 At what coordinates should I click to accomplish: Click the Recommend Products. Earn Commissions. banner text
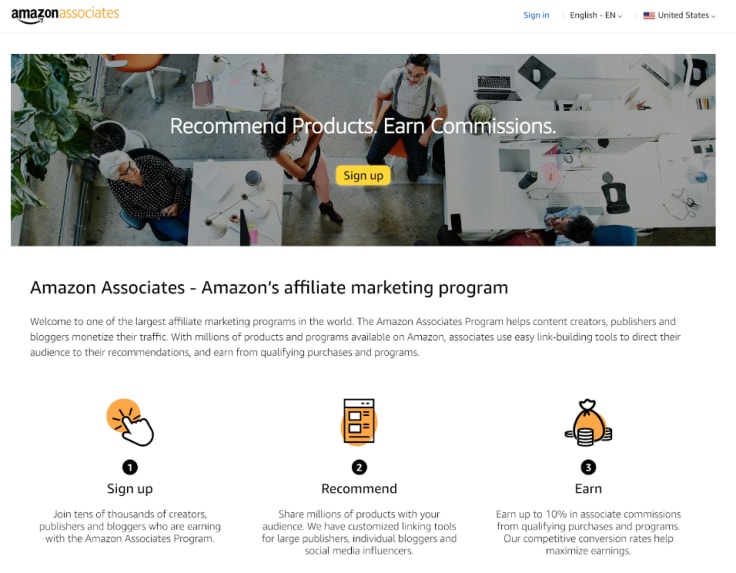[363, 126]
